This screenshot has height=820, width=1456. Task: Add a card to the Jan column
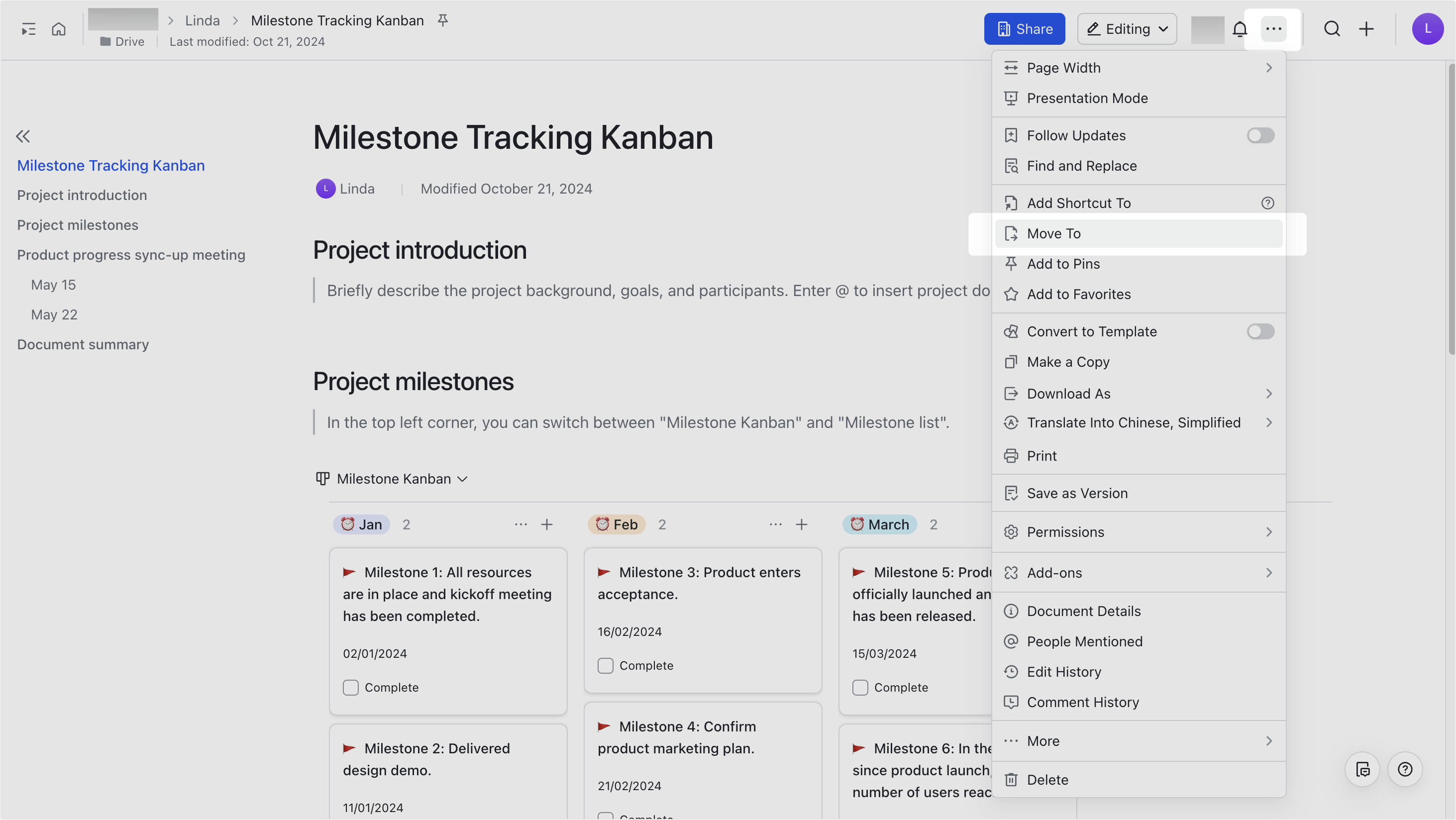(x=546, y=524)
